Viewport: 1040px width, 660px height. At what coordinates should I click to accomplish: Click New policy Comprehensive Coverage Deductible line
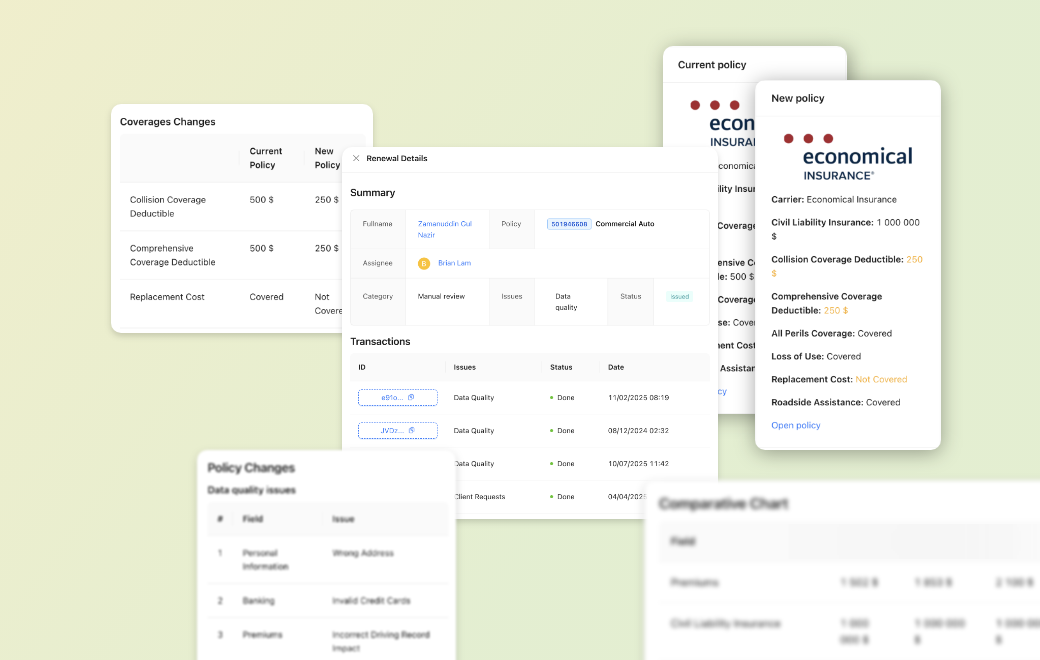click(x=826, y=303)
